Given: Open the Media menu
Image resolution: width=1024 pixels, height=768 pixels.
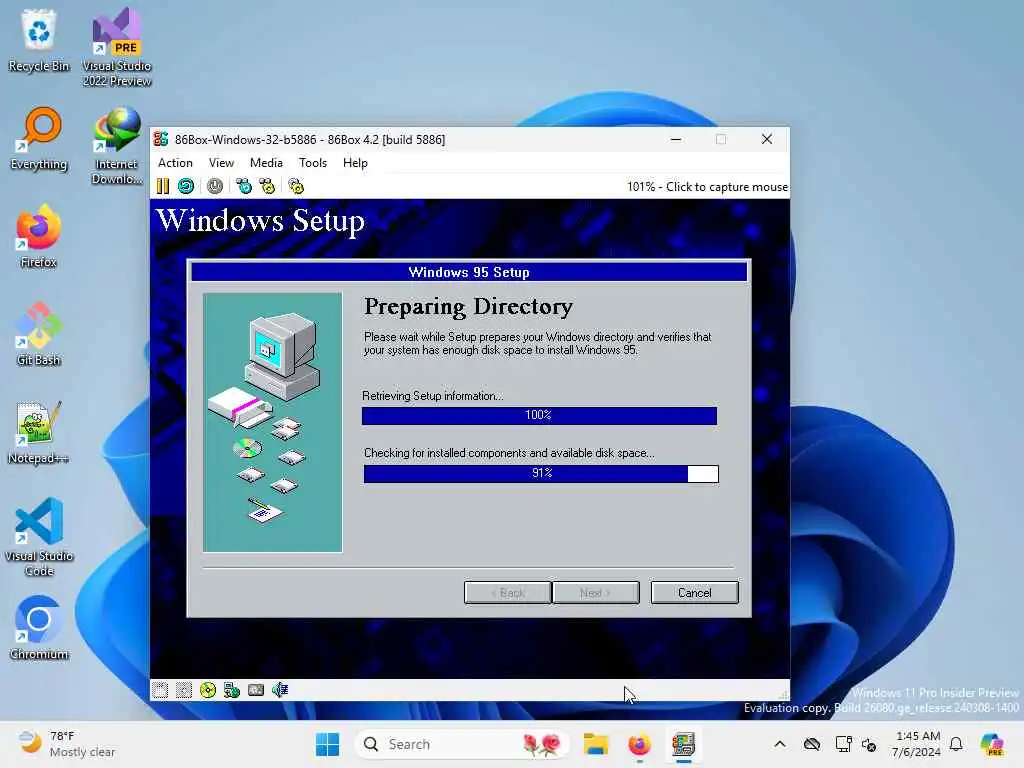Looking at the screenshot, I should click(x=266, y=163).
